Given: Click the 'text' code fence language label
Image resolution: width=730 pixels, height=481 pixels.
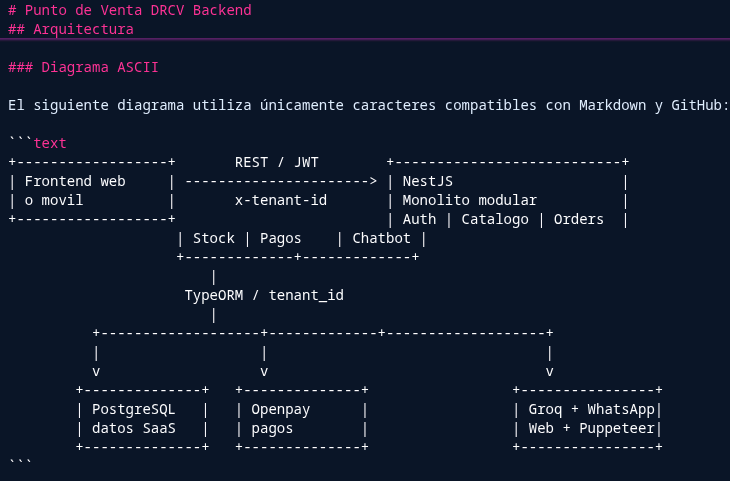Looking at the screenshot, I should click(x=50, y=143).
